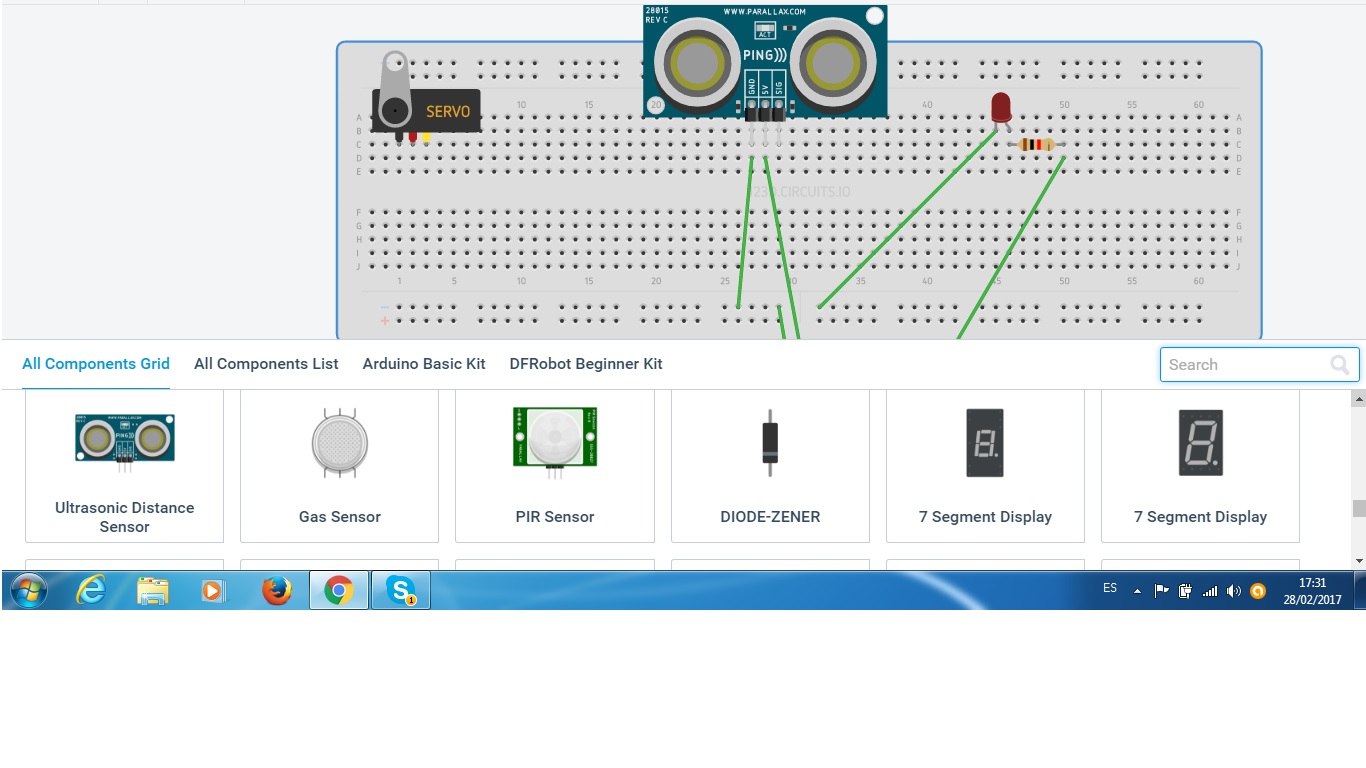Open Firefox from the taskbar

tap(276, 591)
